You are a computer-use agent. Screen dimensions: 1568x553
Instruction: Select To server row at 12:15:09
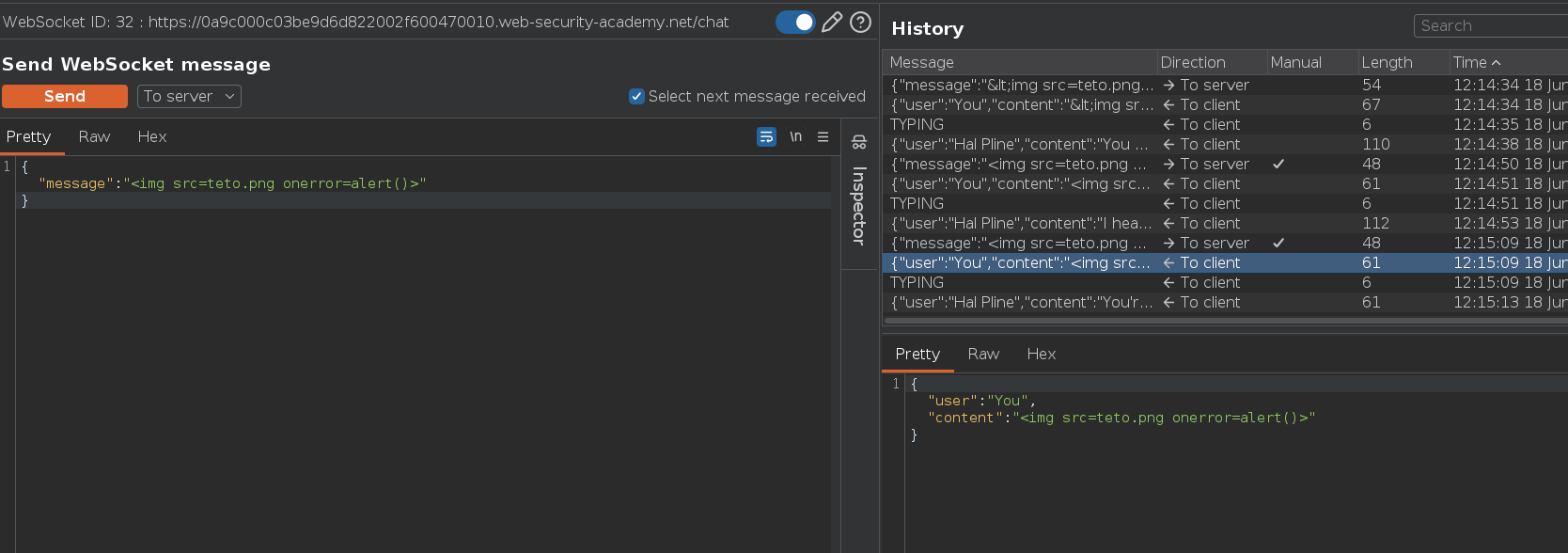pos(1225,243)
